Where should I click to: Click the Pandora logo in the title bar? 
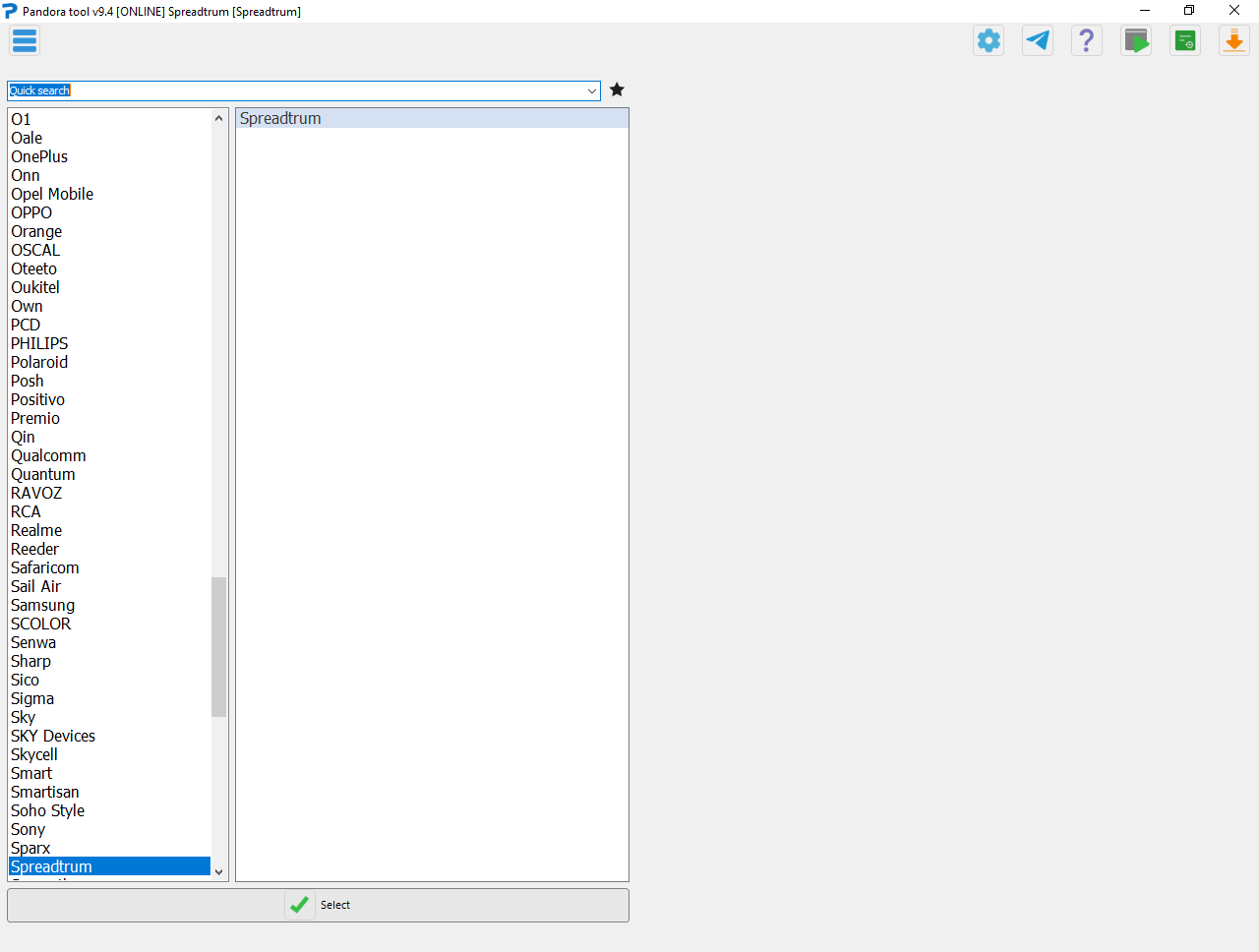click(x=10, y=11)
